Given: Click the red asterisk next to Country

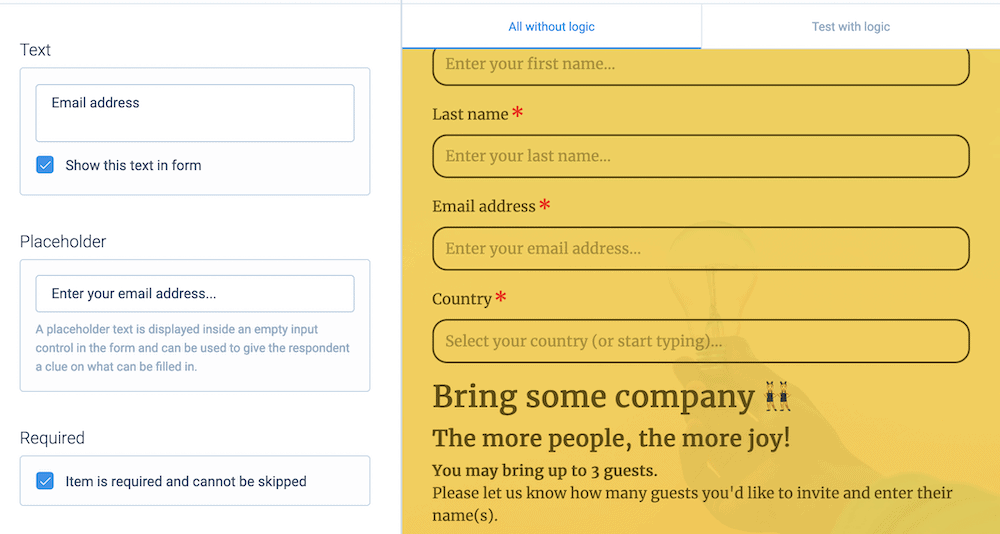Looking at the screenshot, I should pyautogui.click(x=501, y=297).
